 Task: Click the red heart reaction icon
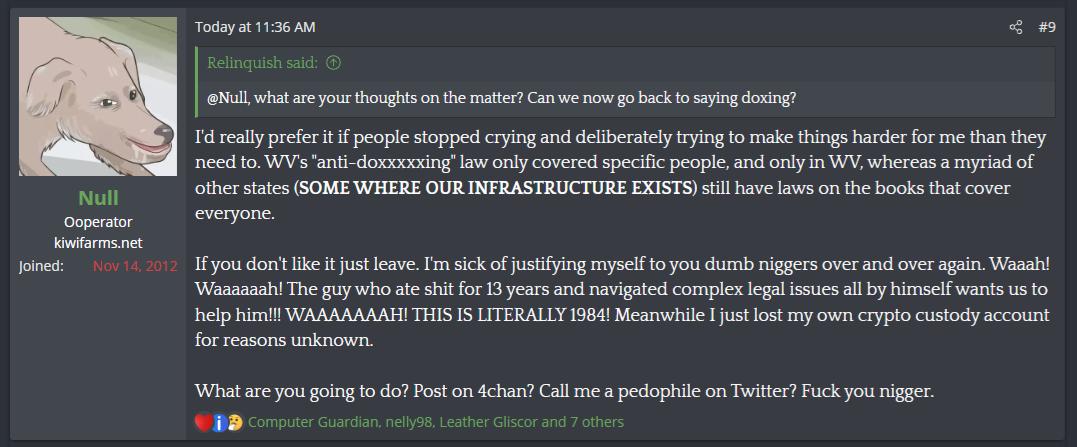[x=203, y=422]
